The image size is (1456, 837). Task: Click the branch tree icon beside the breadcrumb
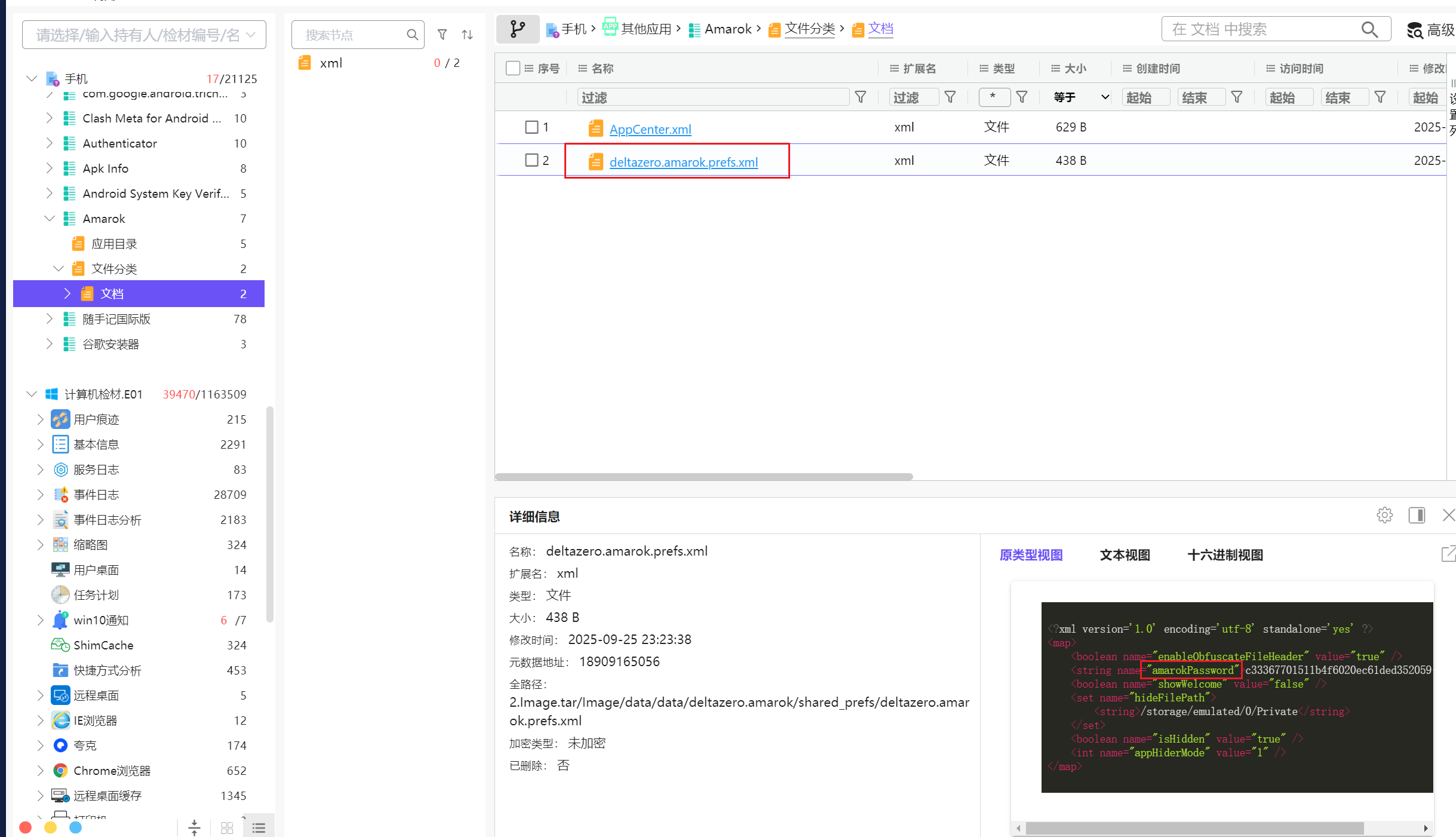[518, 29]
